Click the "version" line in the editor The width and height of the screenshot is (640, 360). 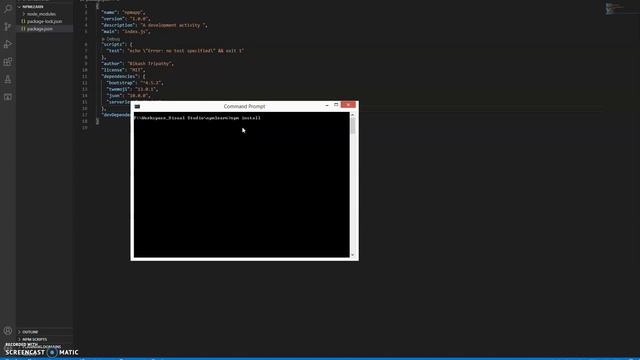(x=126, y=19)
